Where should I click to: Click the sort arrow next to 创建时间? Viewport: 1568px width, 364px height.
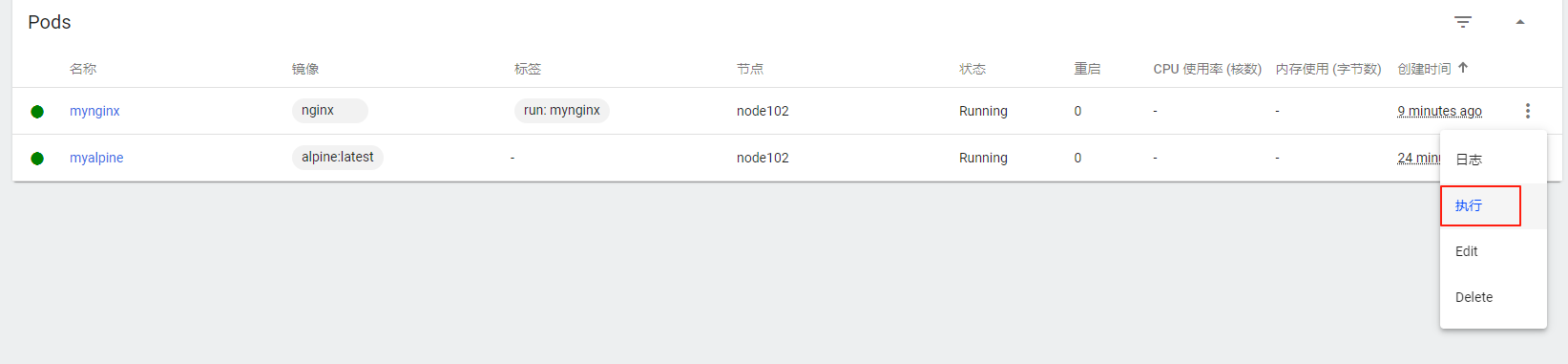1463,68
